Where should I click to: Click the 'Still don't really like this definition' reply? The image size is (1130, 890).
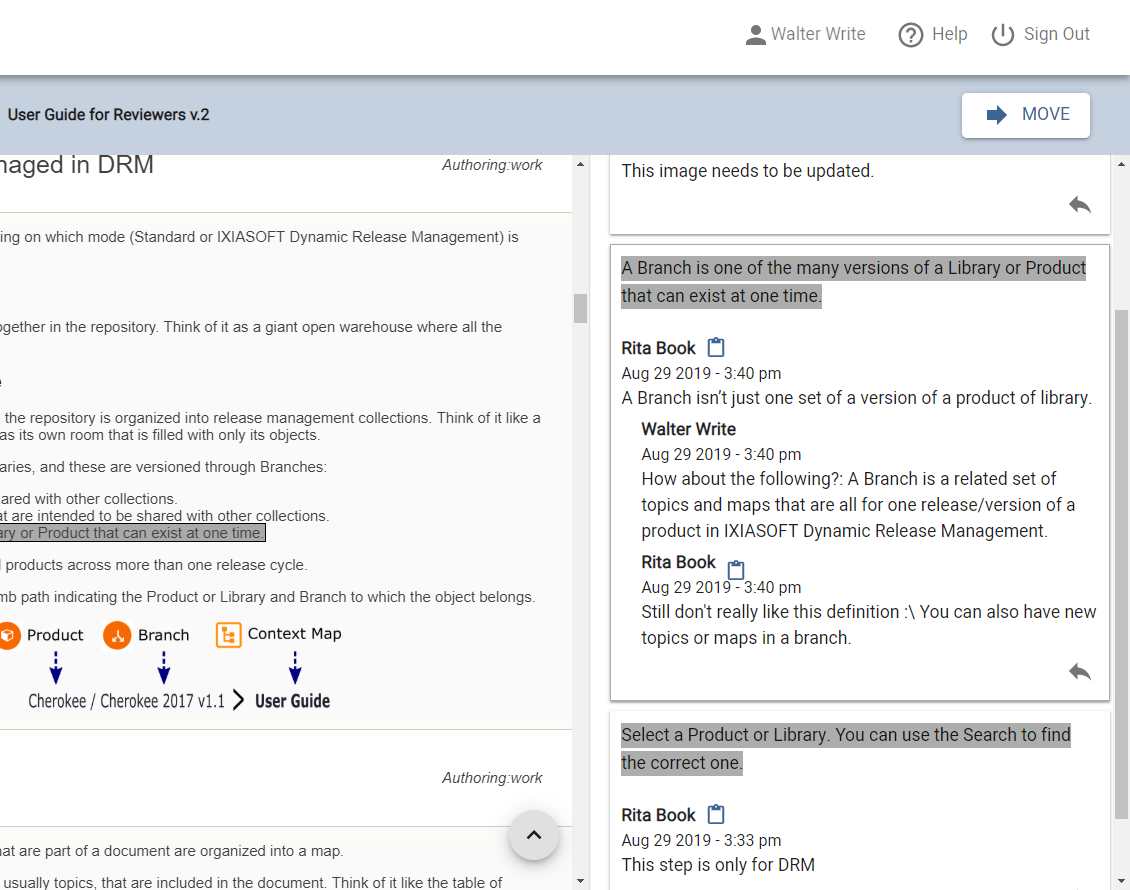868,625
